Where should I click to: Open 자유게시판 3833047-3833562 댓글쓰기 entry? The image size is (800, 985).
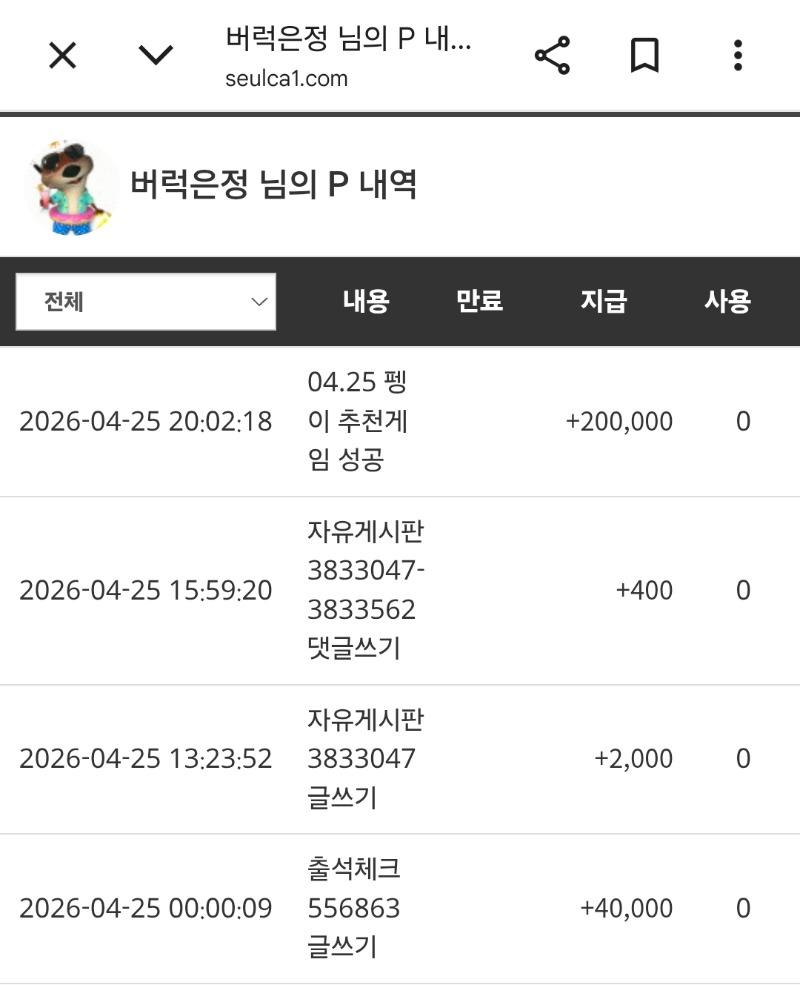tap(366, 590)
